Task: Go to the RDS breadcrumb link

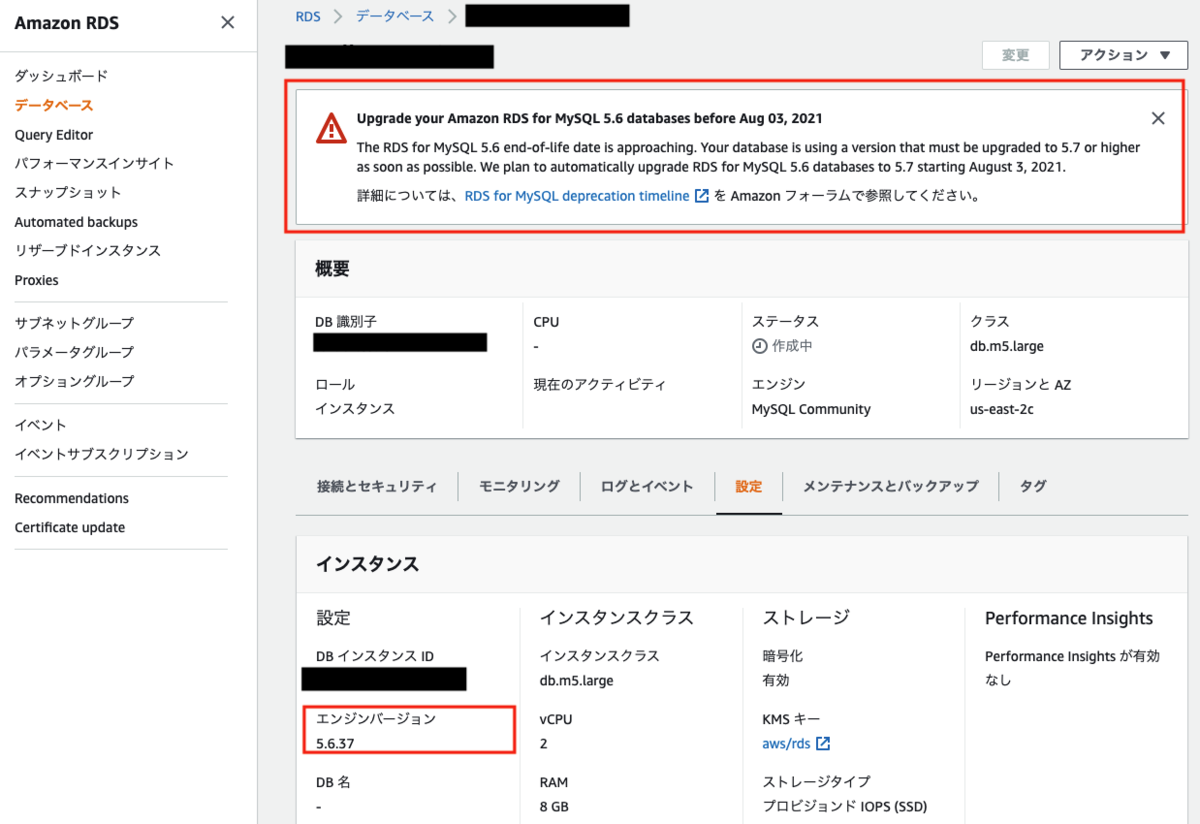Action: click(x=308, y=16)
